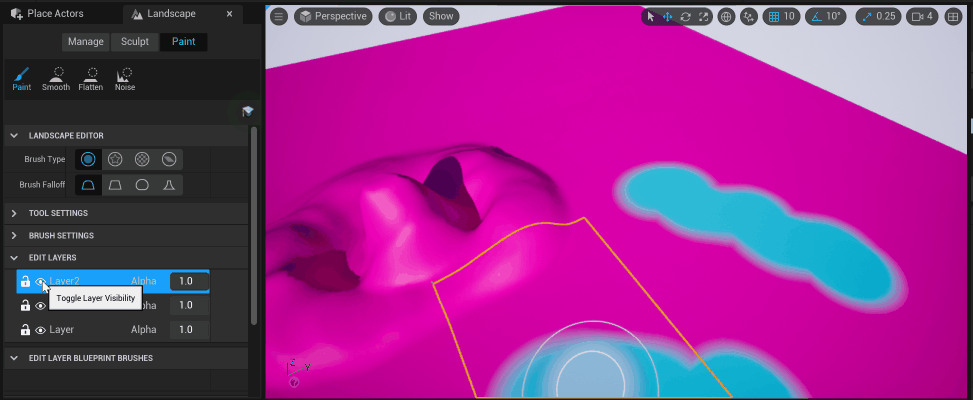Open the Show flags dropdown
The width and height of the screenshot is (973, 400).
(x=441, y=17)
